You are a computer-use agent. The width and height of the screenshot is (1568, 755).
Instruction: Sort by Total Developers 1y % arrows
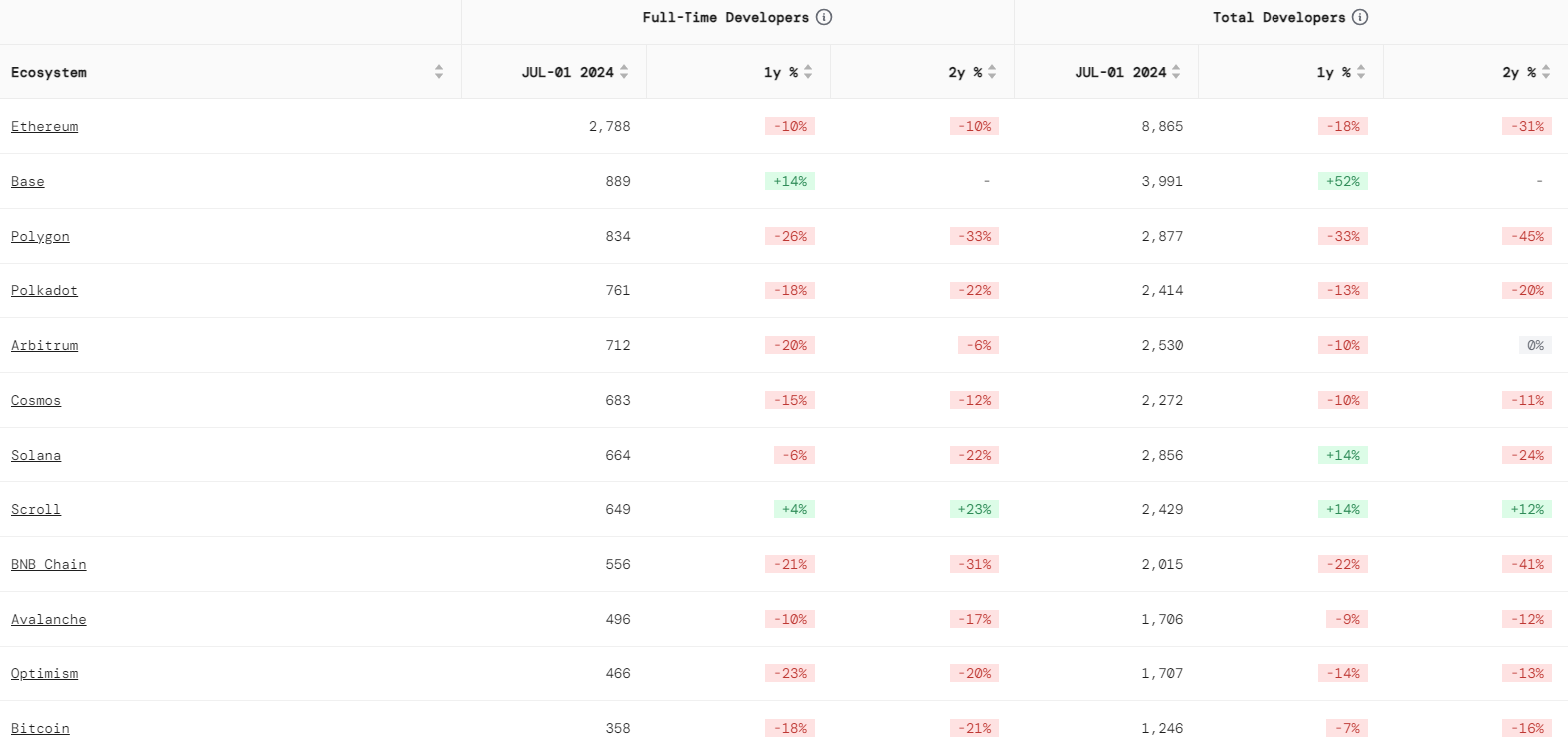point(1361,72)
